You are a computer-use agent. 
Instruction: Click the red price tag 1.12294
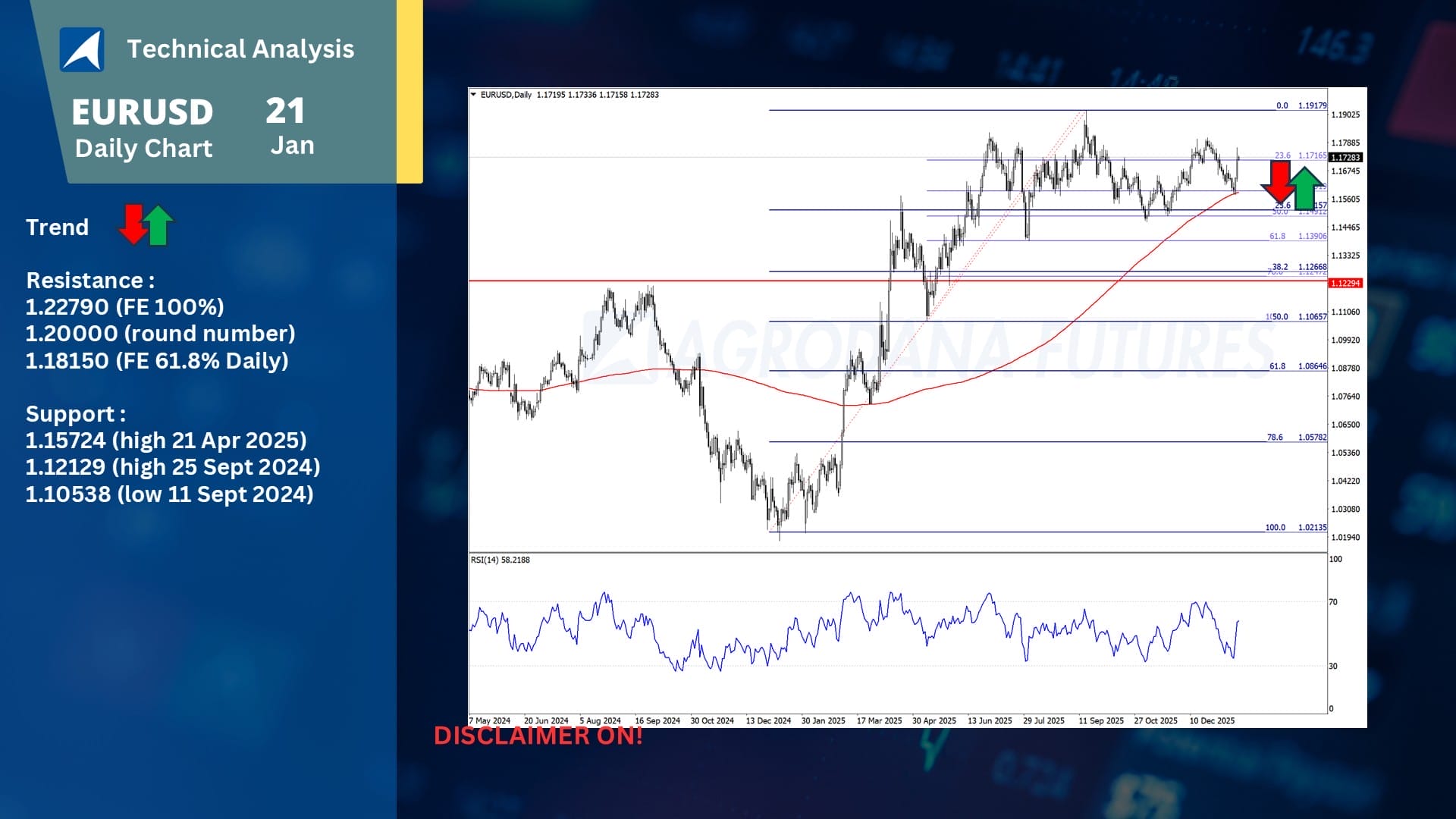pyautogui.click(x=1345, y=284)
